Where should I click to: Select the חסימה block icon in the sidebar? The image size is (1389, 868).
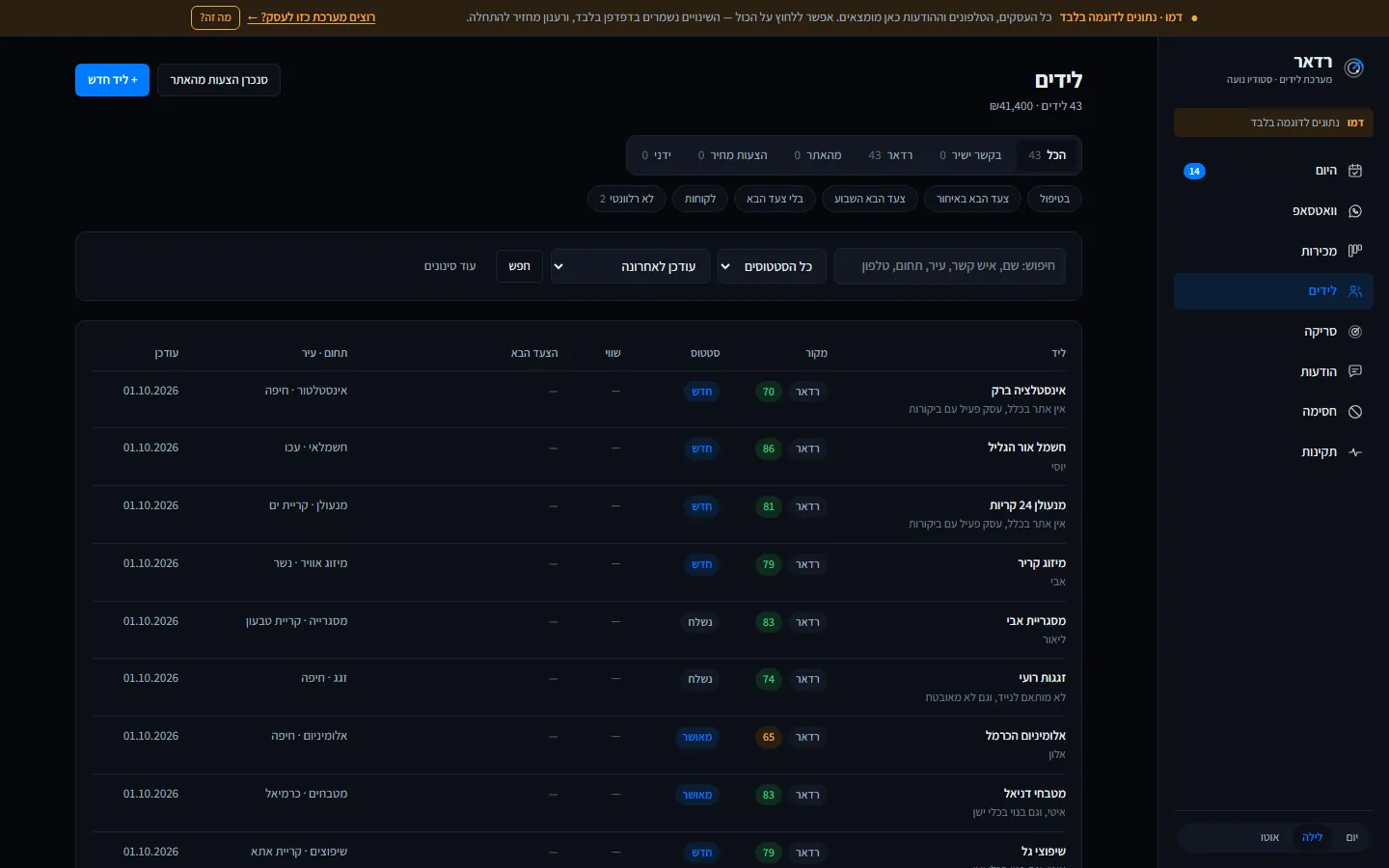click(1355, 412)
